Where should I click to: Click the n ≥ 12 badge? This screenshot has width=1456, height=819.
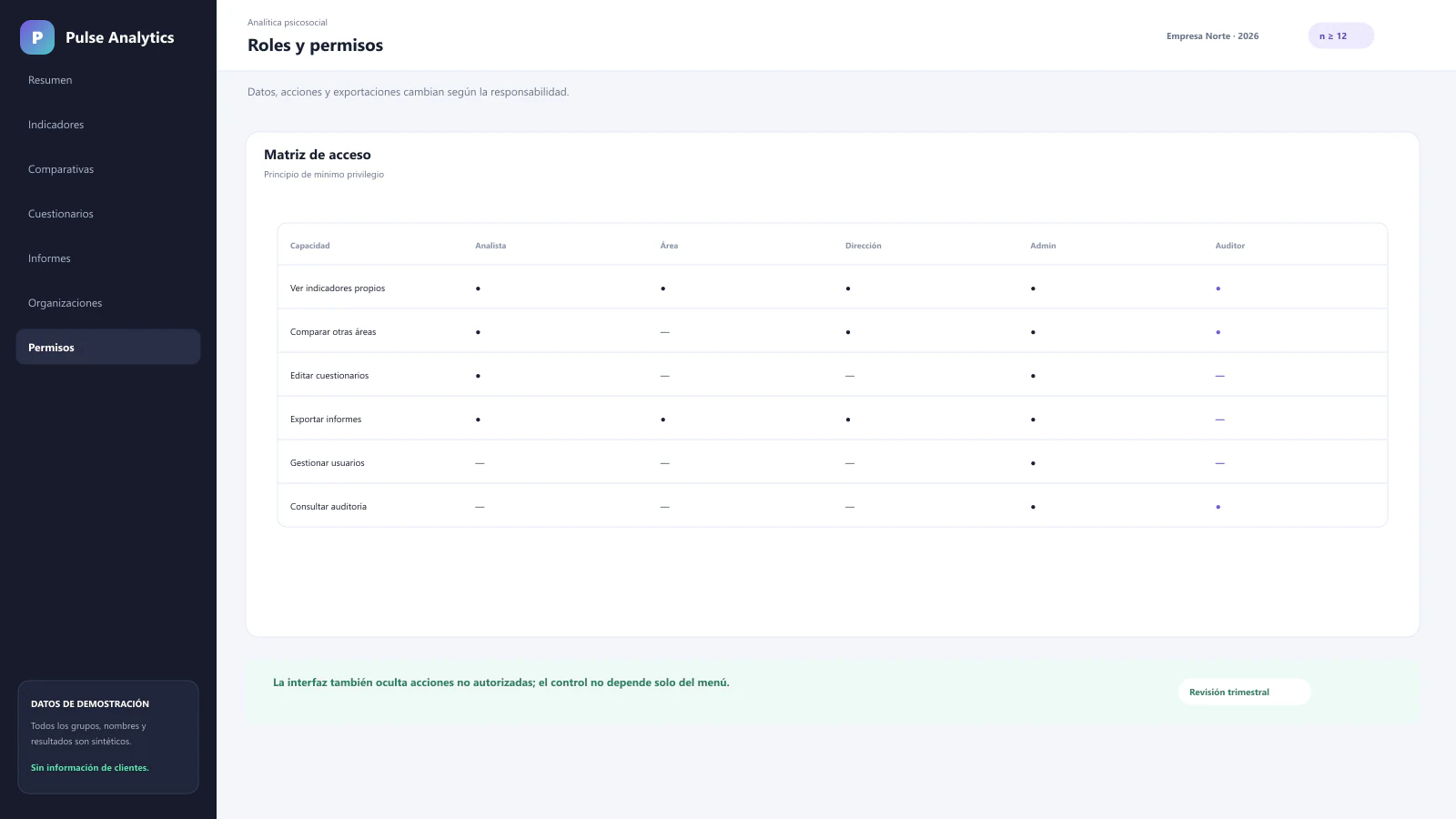click(1340, 35)
